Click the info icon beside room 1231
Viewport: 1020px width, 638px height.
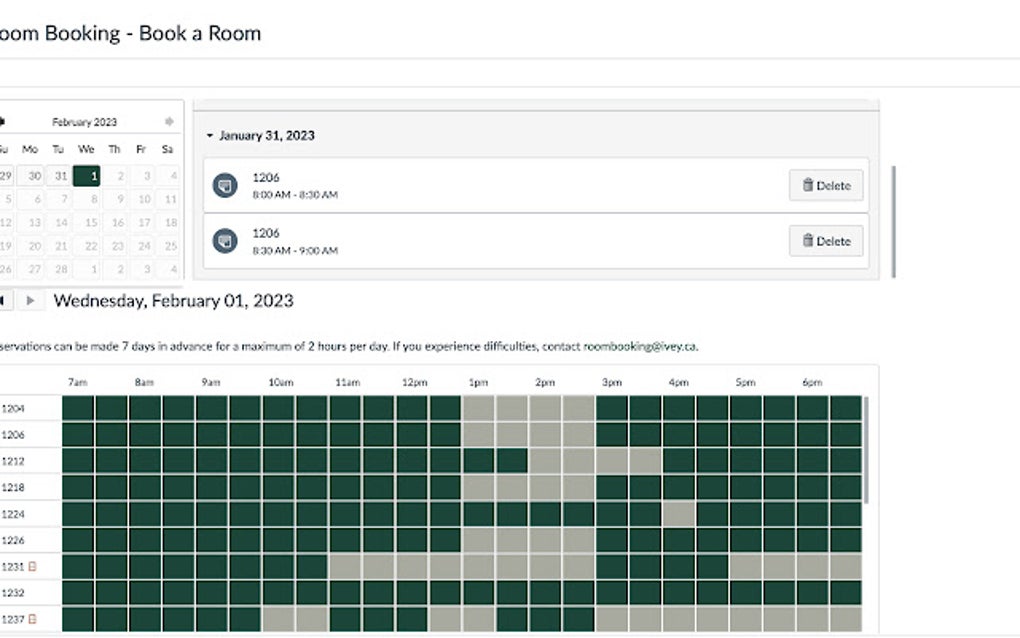click(32, 566)
